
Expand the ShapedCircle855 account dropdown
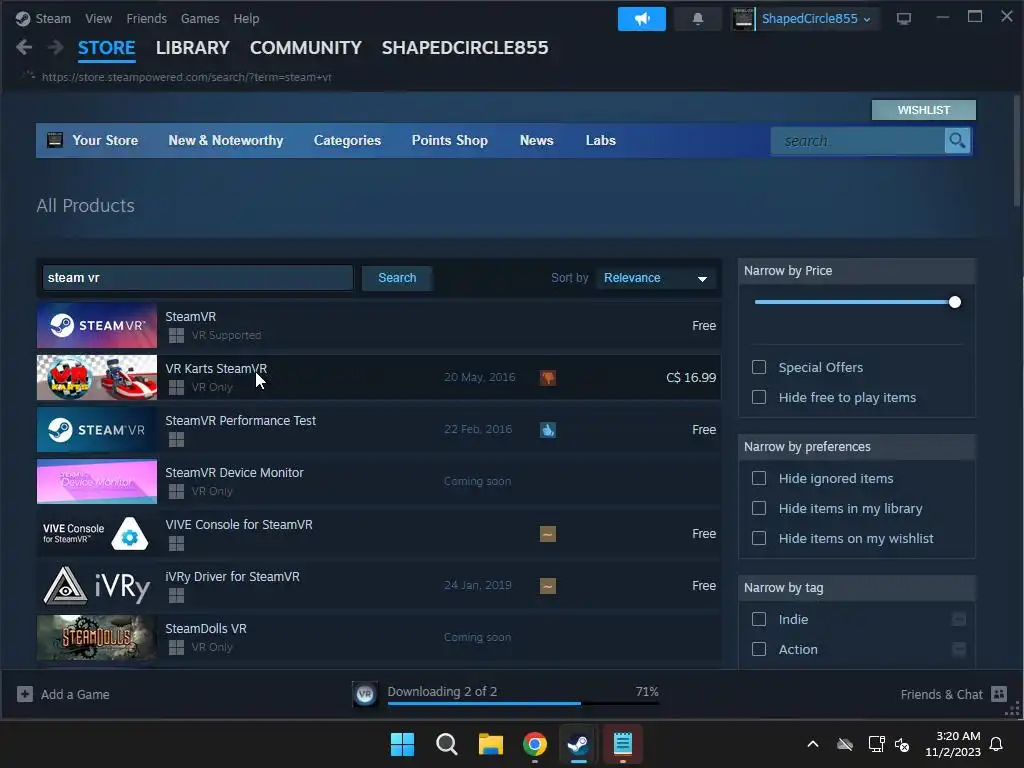(816, 19)
